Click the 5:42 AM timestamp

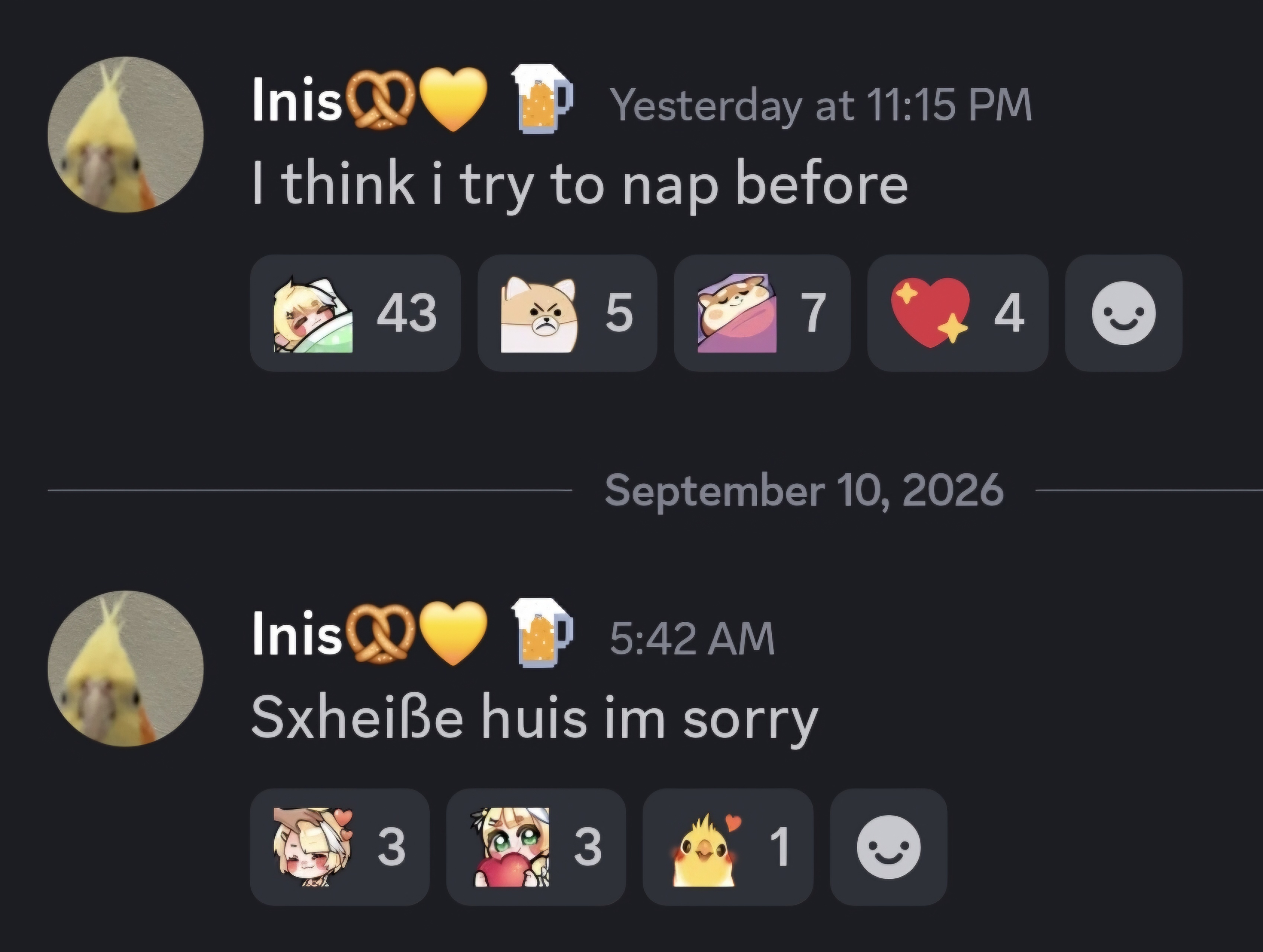(x=691, y=638)
